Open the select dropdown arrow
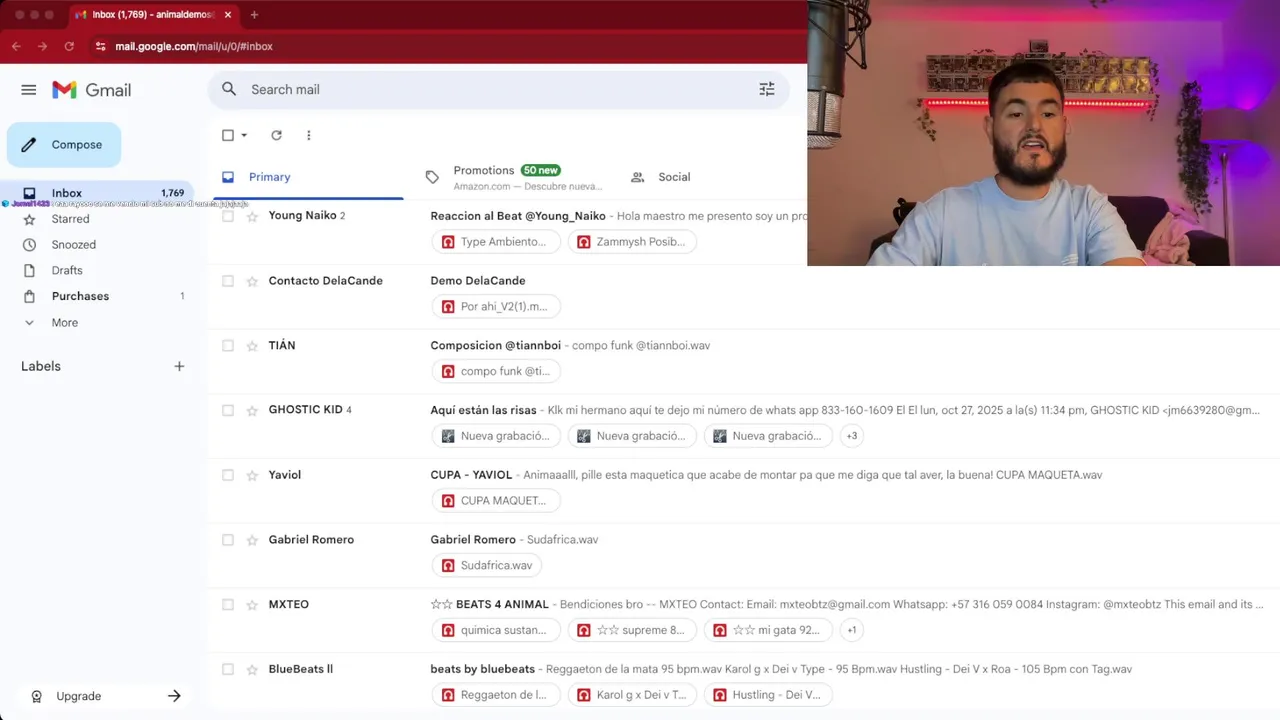Viewport: 1280px width, 720px height. (x=244, y=135)
